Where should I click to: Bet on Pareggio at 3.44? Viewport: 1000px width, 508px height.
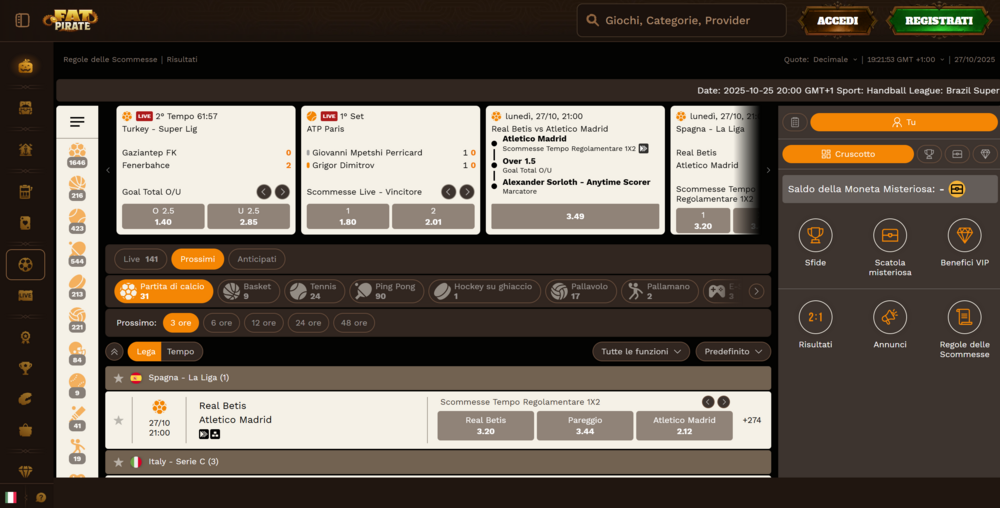pos(585,426)
